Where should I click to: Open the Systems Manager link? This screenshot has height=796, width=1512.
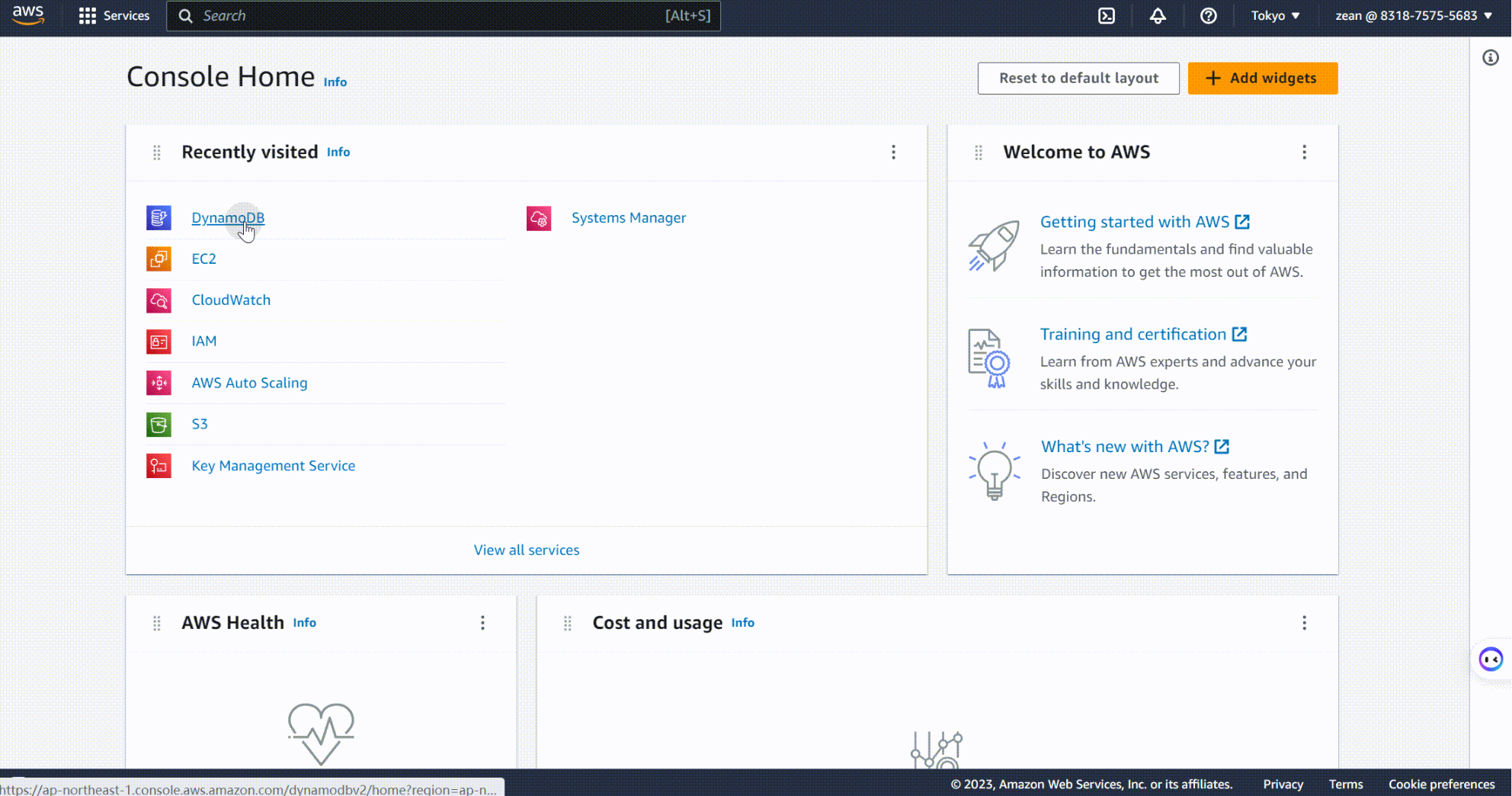[629, 218]
